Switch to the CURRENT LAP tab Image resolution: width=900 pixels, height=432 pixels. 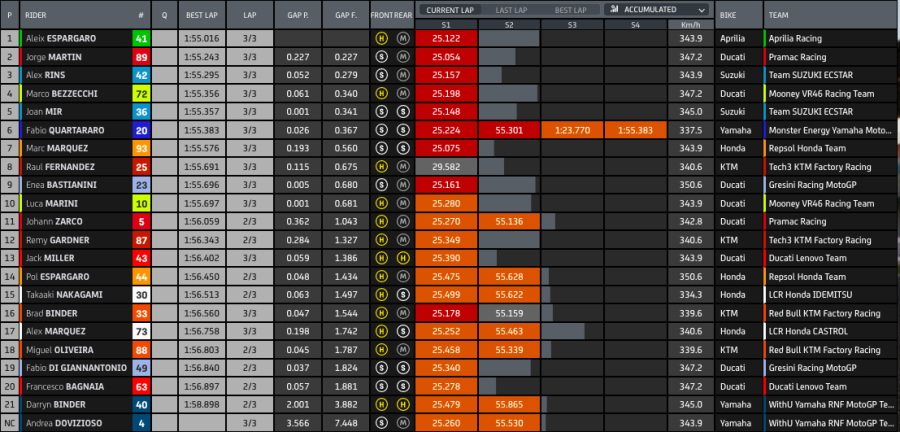(449, 10)
